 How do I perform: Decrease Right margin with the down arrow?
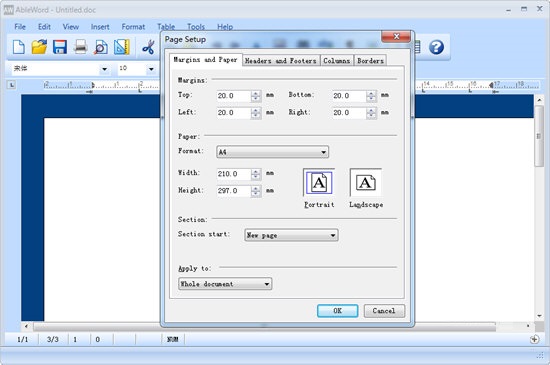[x=371, y=116]
